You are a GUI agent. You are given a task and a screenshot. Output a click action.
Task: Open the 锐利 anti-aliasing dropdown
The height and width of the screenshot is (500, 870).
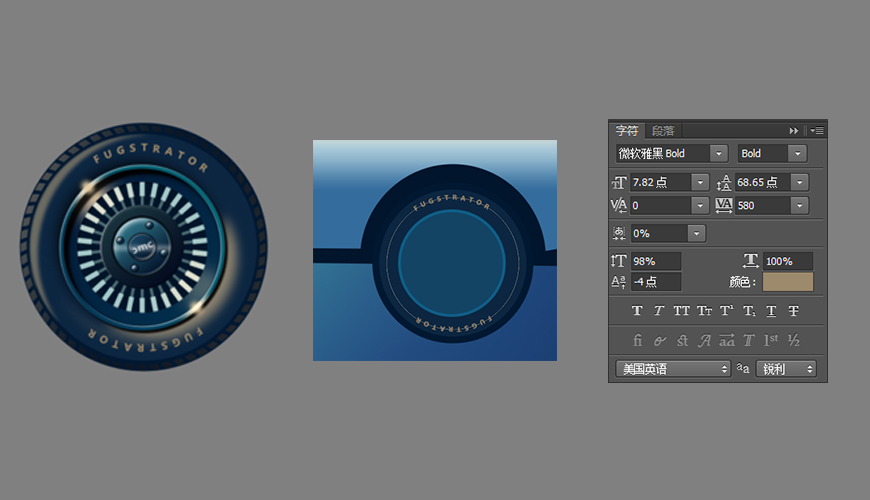786,368
